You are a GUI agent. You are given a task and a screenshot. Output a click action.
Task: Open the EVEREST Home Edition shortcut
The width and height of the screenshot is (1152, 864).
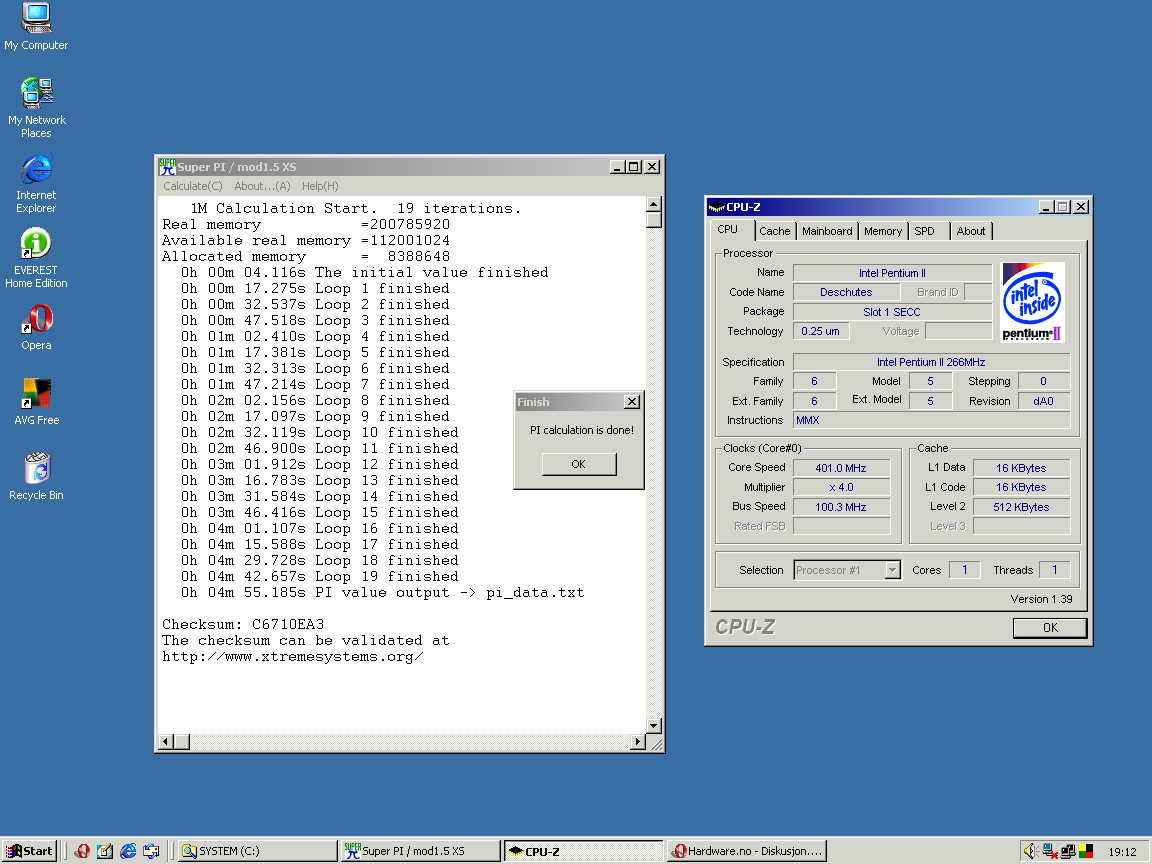[36, 258]
